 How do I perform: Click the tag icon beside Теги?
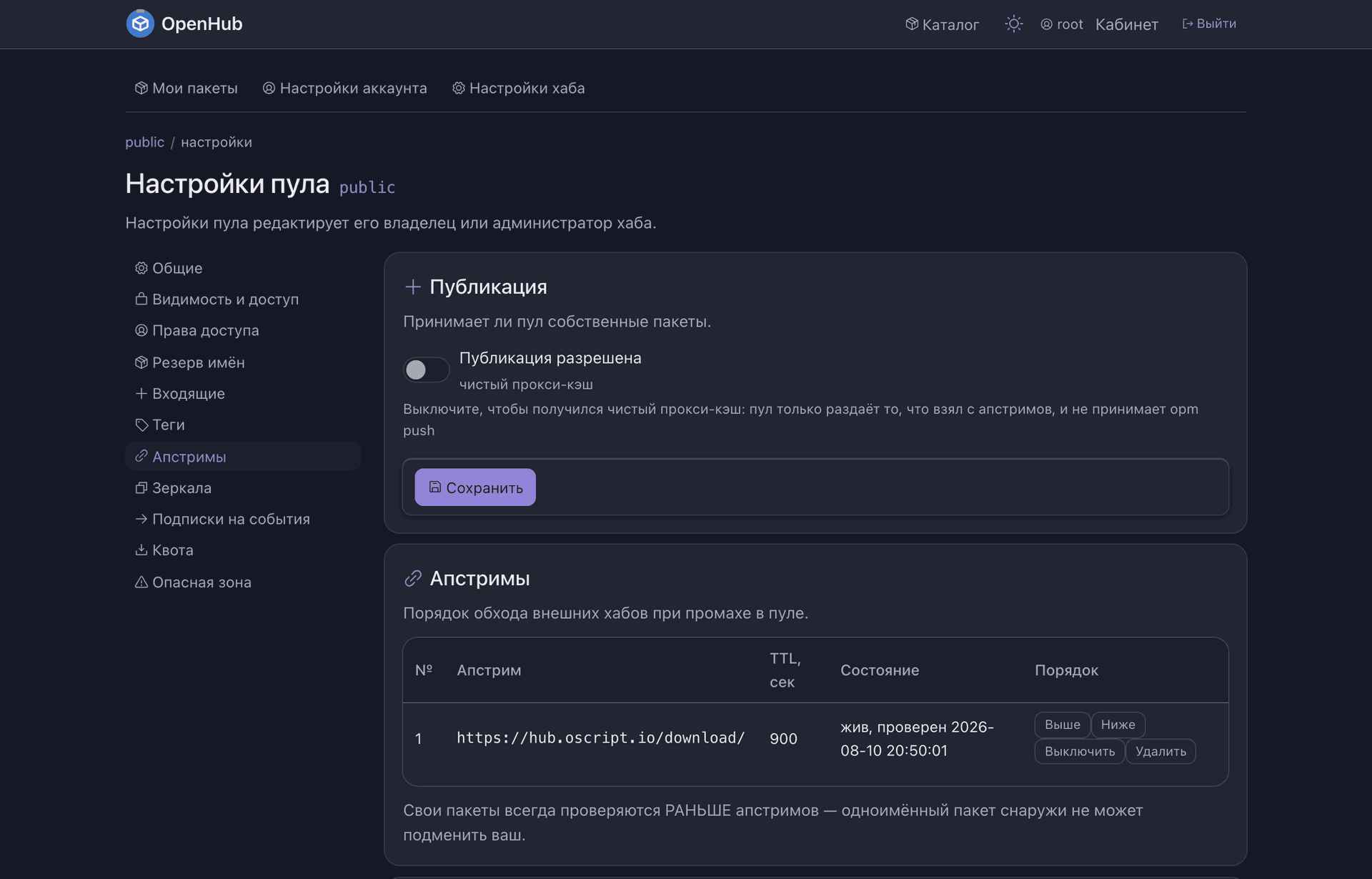(x=141, y=424)
